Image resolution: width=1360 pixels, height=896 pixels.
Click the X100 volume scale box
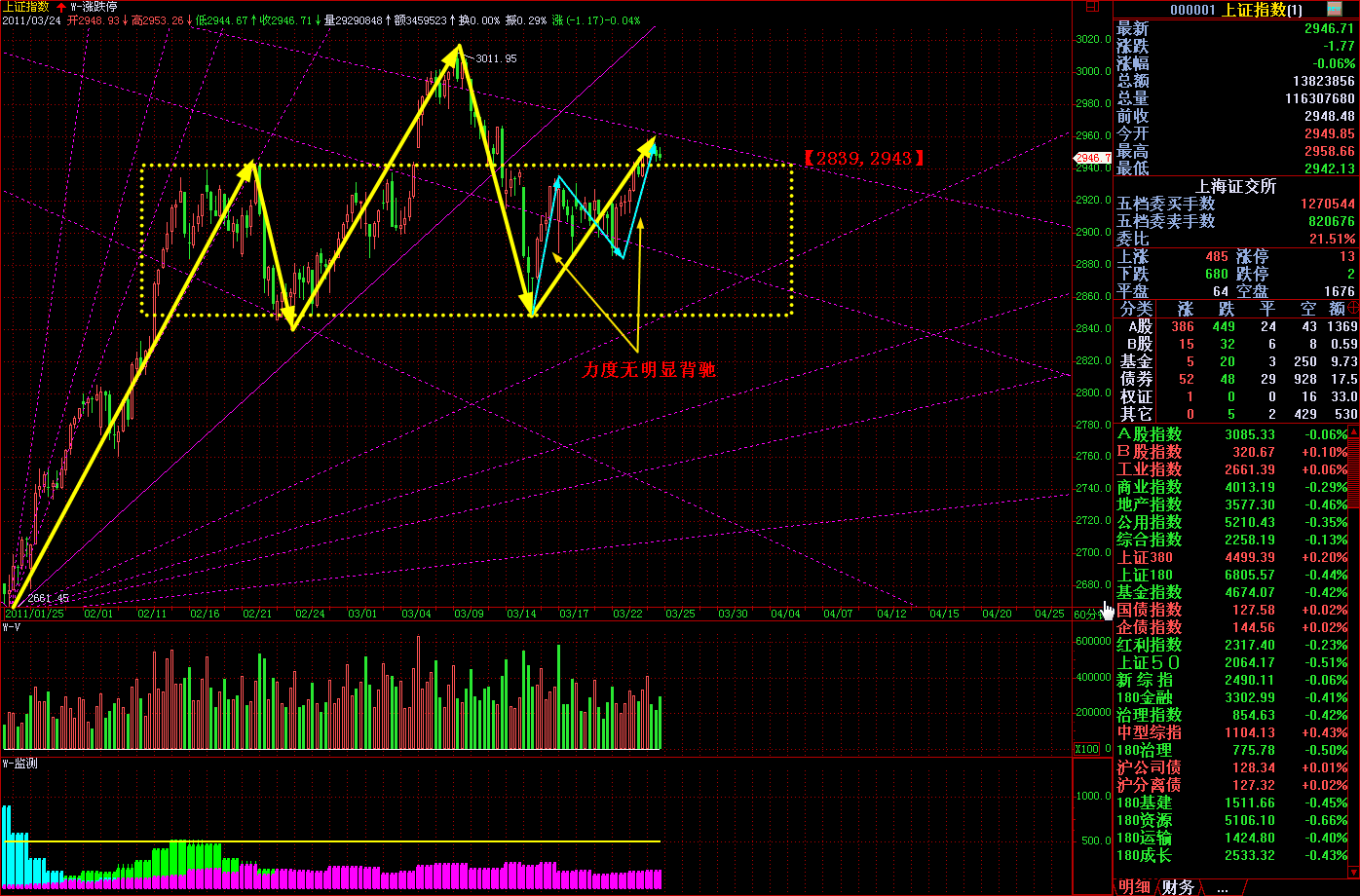(x=1085, y=749)
